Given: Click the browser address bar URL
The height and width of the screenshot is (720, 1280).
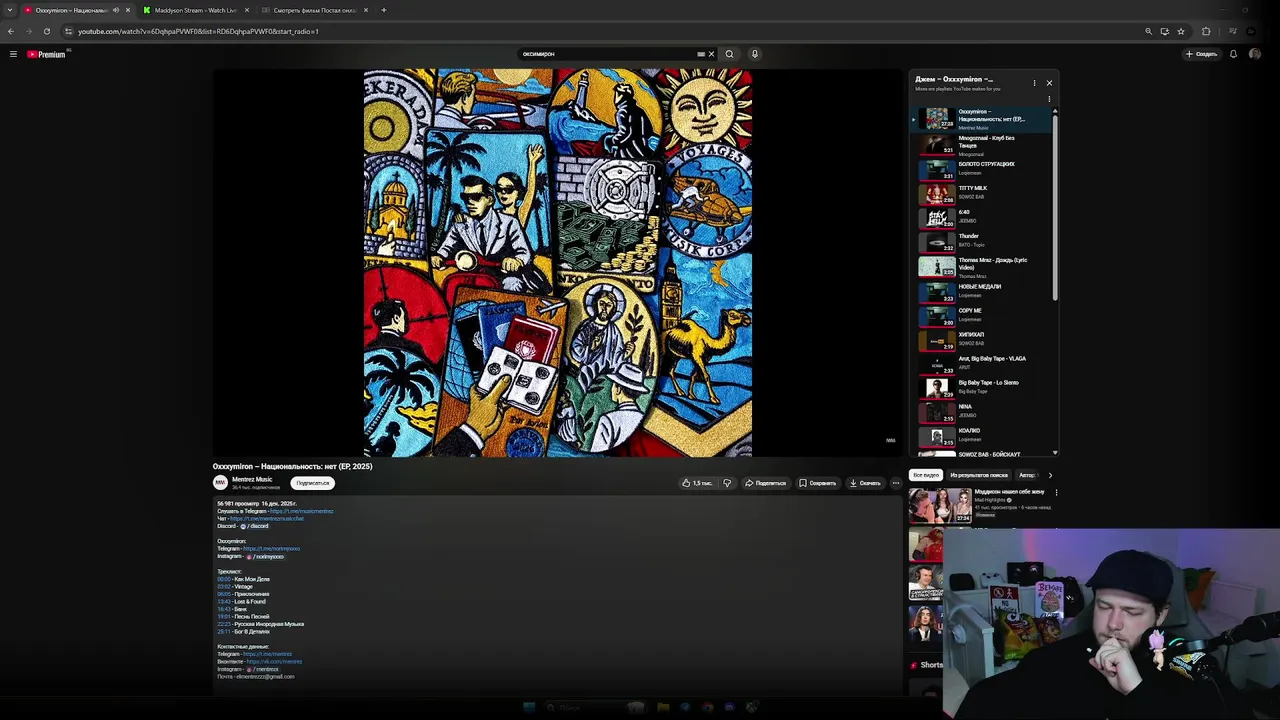Looking at the screenshot, I should (198, 31).
